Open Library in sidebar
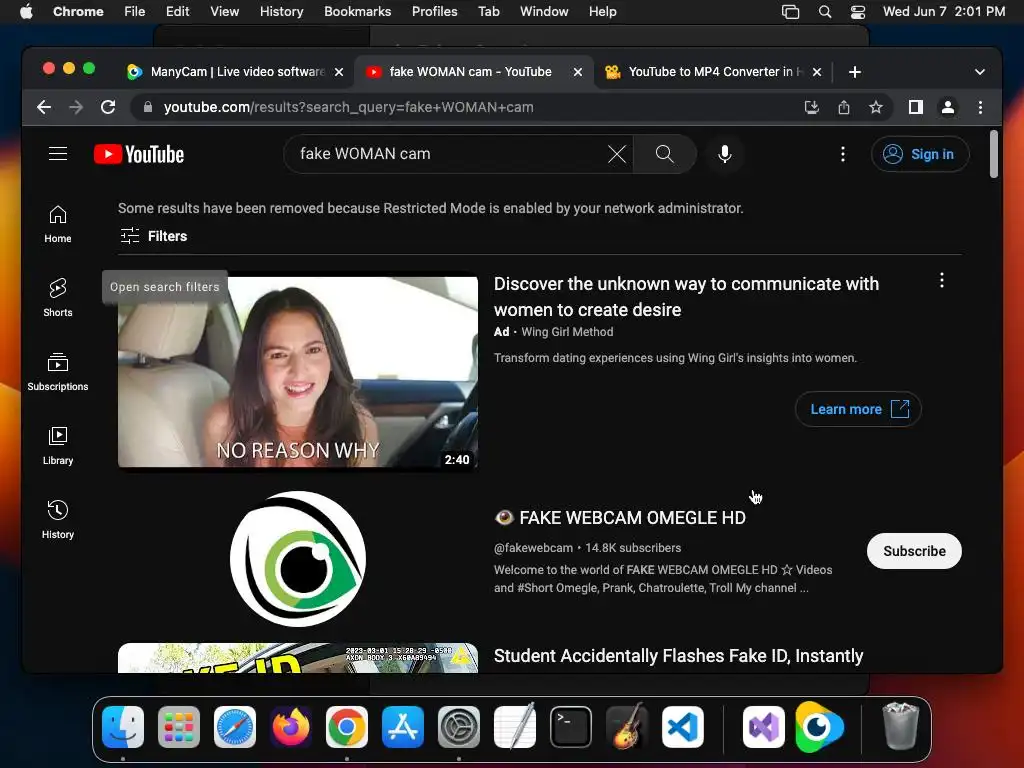Viewport: 1024px width, 768px height. click(58, 445)
